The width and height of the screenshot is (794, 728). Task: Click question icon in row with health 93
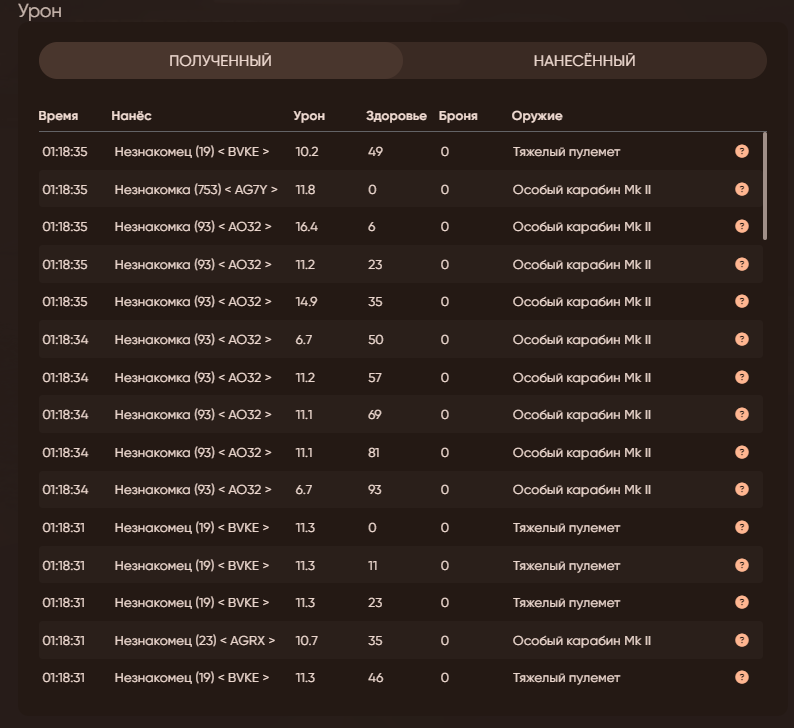(x=742, y=489)
